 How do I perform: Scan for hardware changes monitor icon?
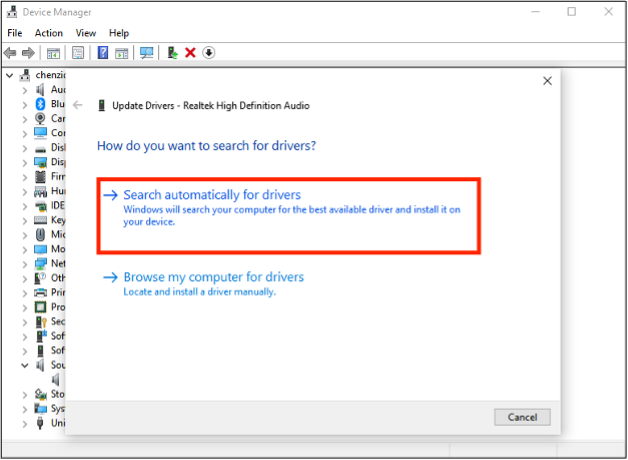147,52
